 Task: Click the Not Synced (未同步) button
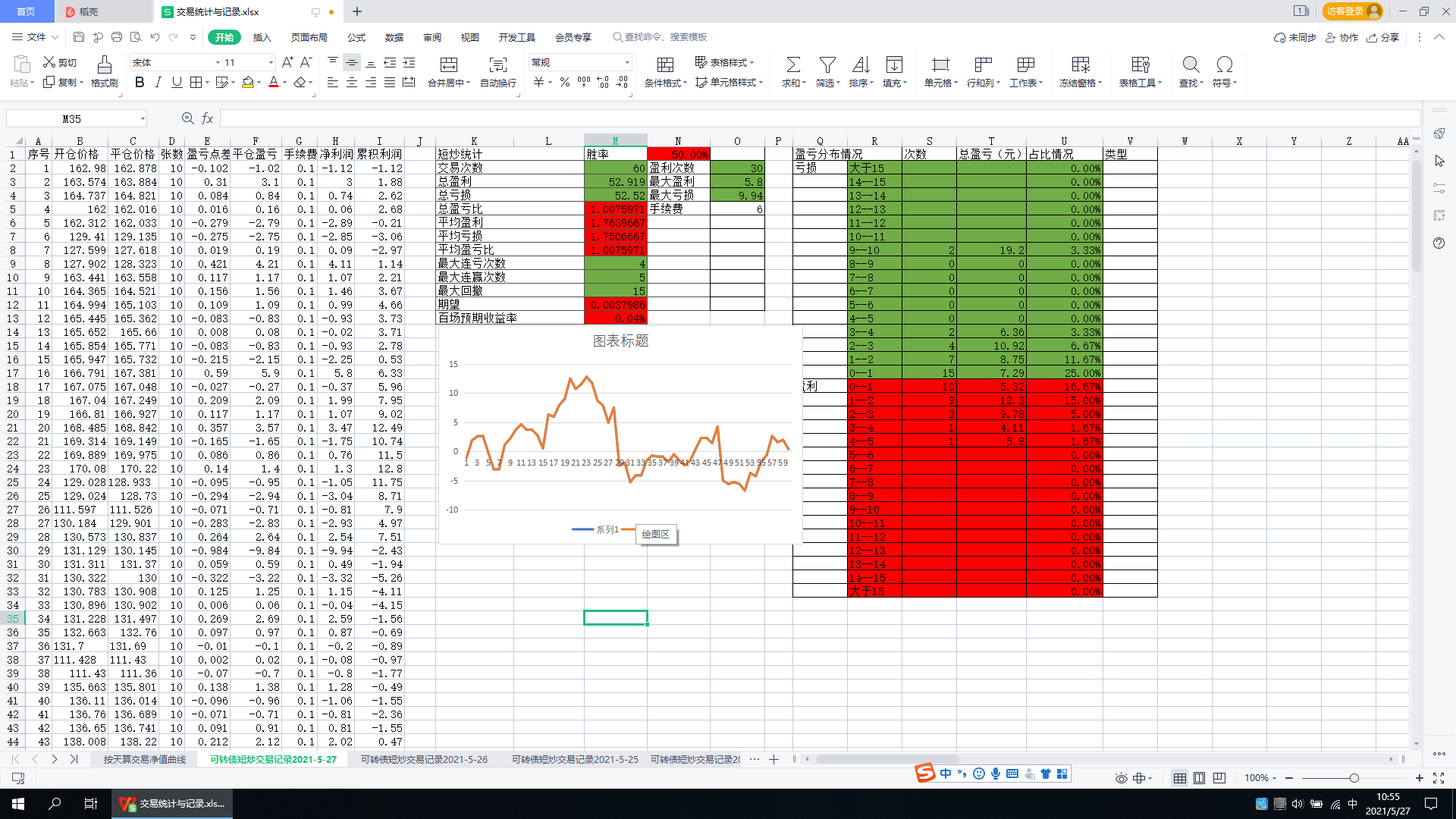coord(1295,37)
